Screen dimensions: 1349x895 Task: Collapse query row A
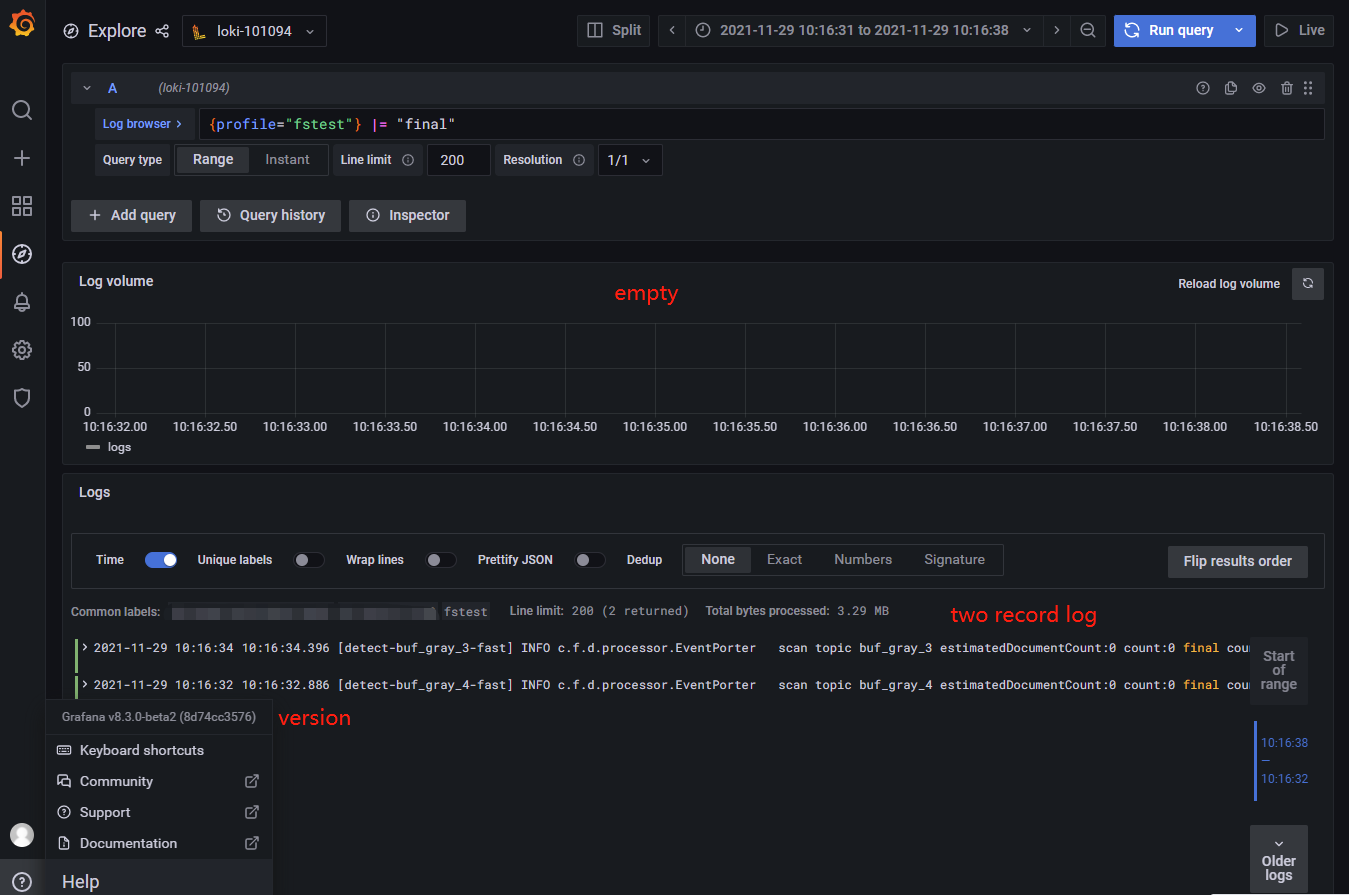(x=87, y=88)
